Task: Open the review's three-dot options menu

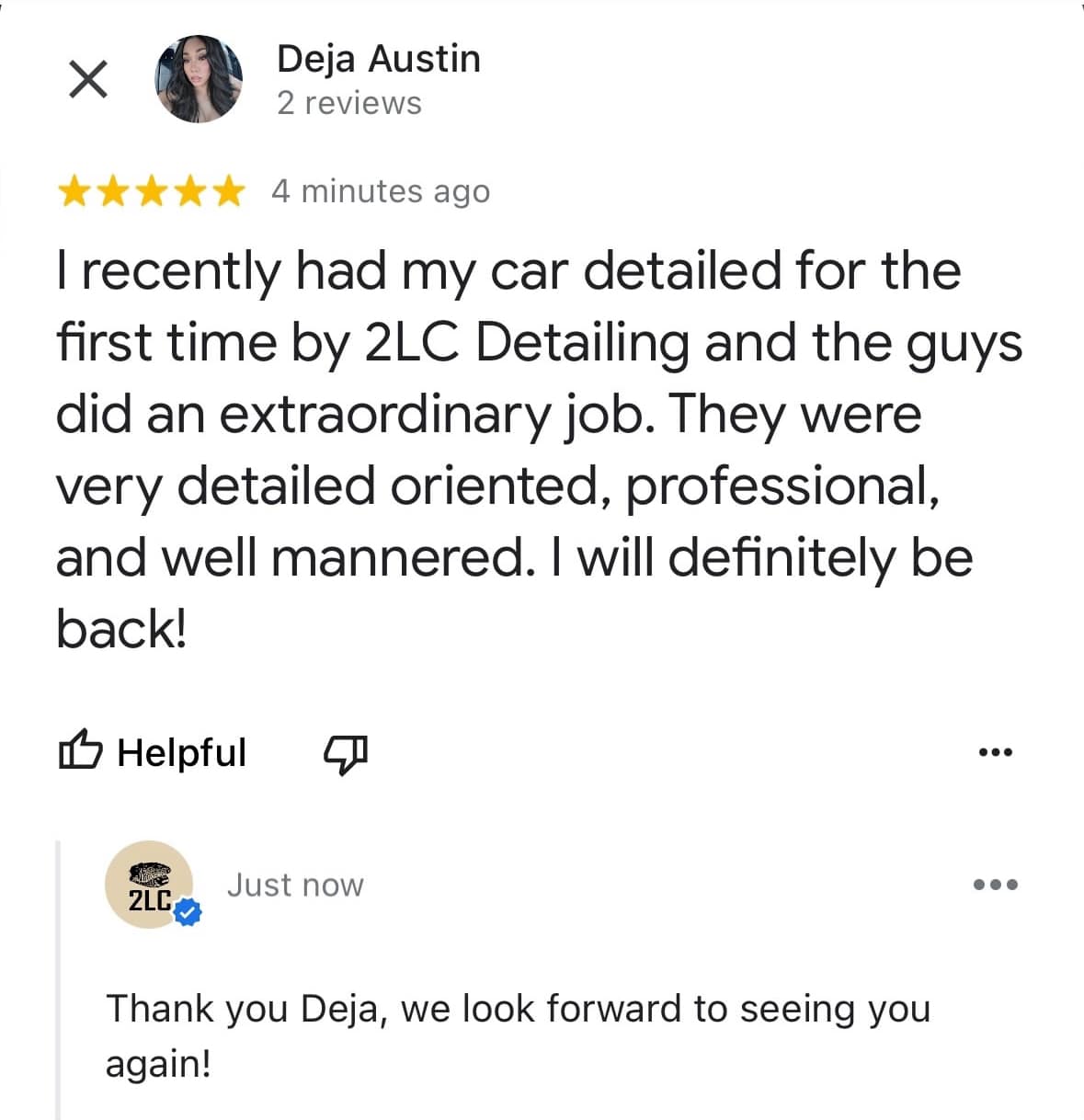Action: click(x=995, y=752)
